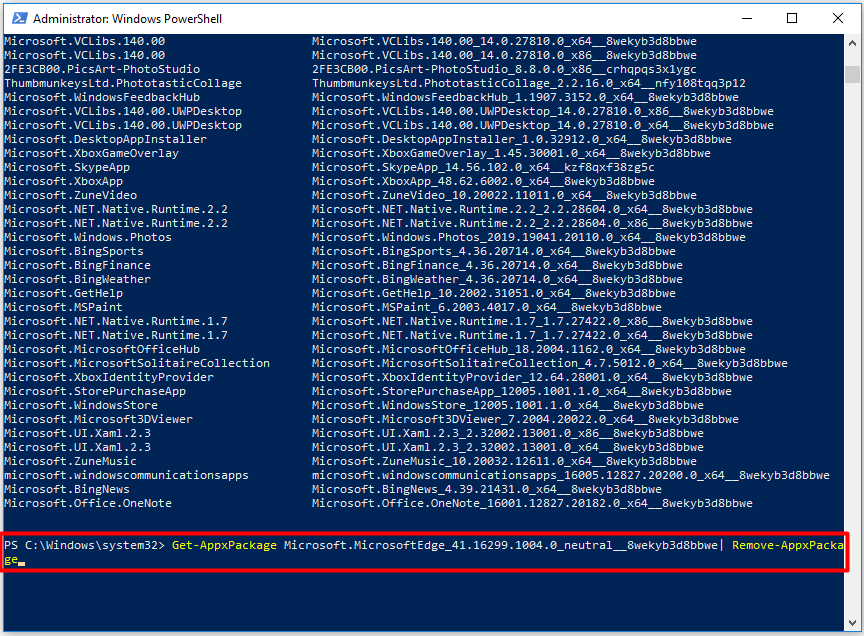The height and width of the screenshot is (636, 864).
Task: Click Microsoft.NET.Native.Runtime.2.2_2.2.28604.0_x86 full package name
Action: point(532,223)
